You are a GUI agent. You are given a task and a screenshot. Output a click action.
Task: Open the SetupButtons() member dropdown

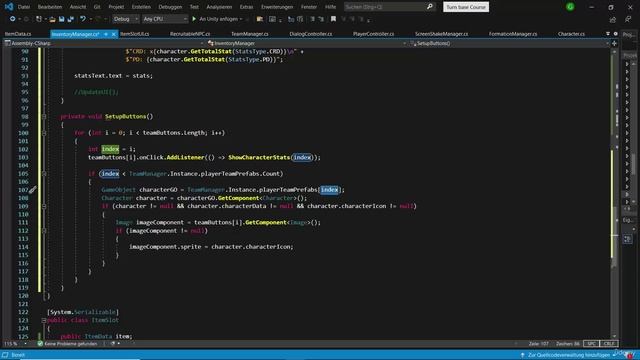point(509,43)
